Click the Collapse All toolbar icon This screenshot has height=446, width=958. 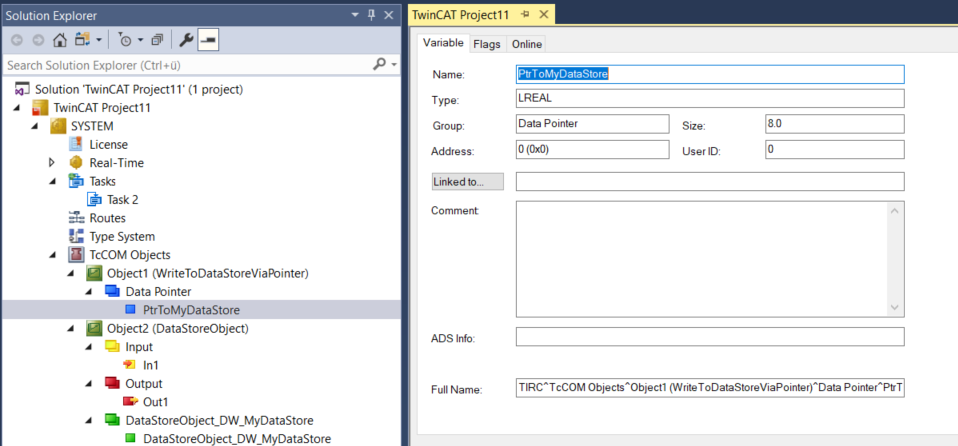point(158,40)
